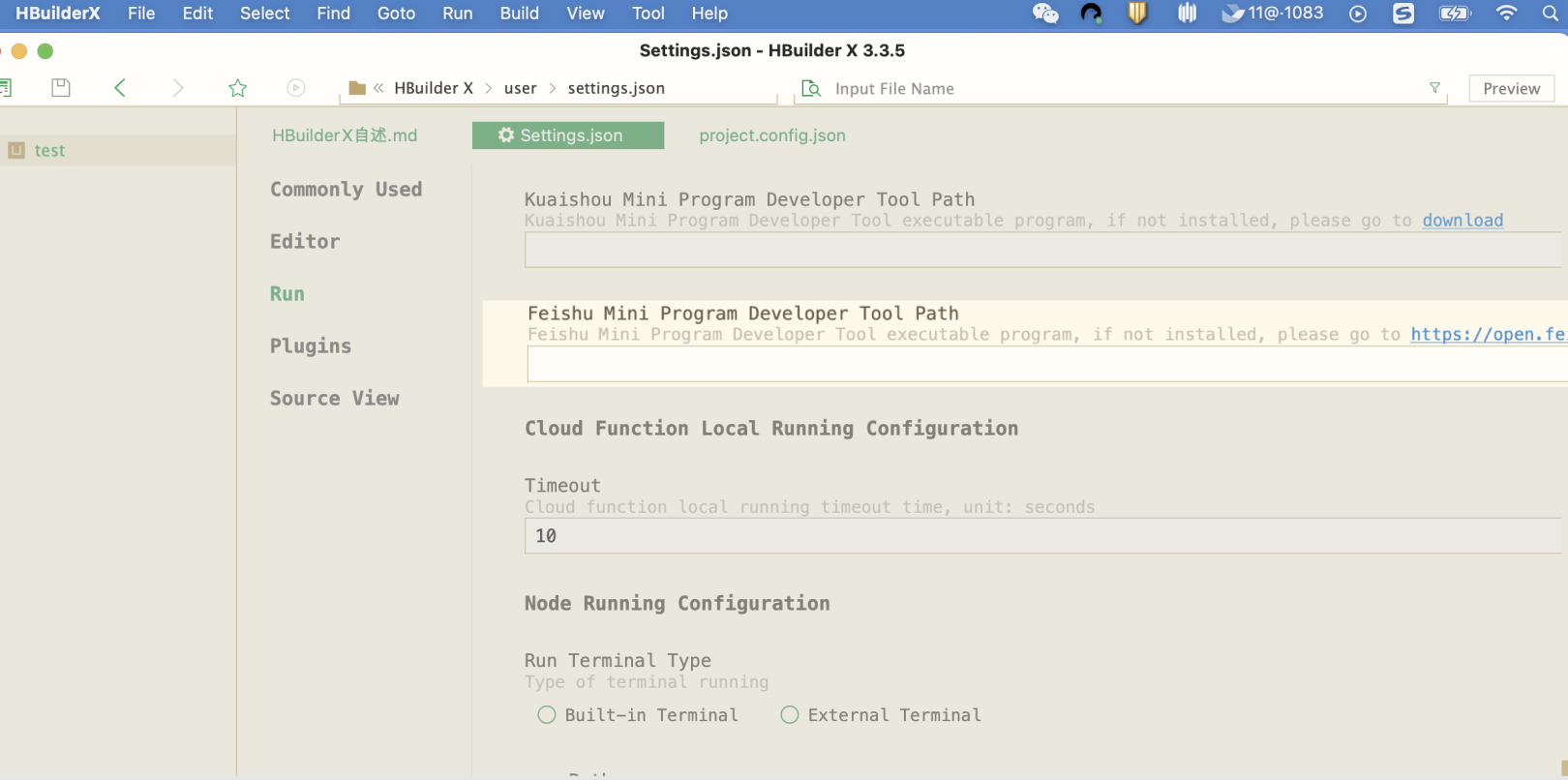Open WeChat from the macOS menu bar
Image resolution: width=1568 pixels, height=780 pixels.
point(1045,14)
